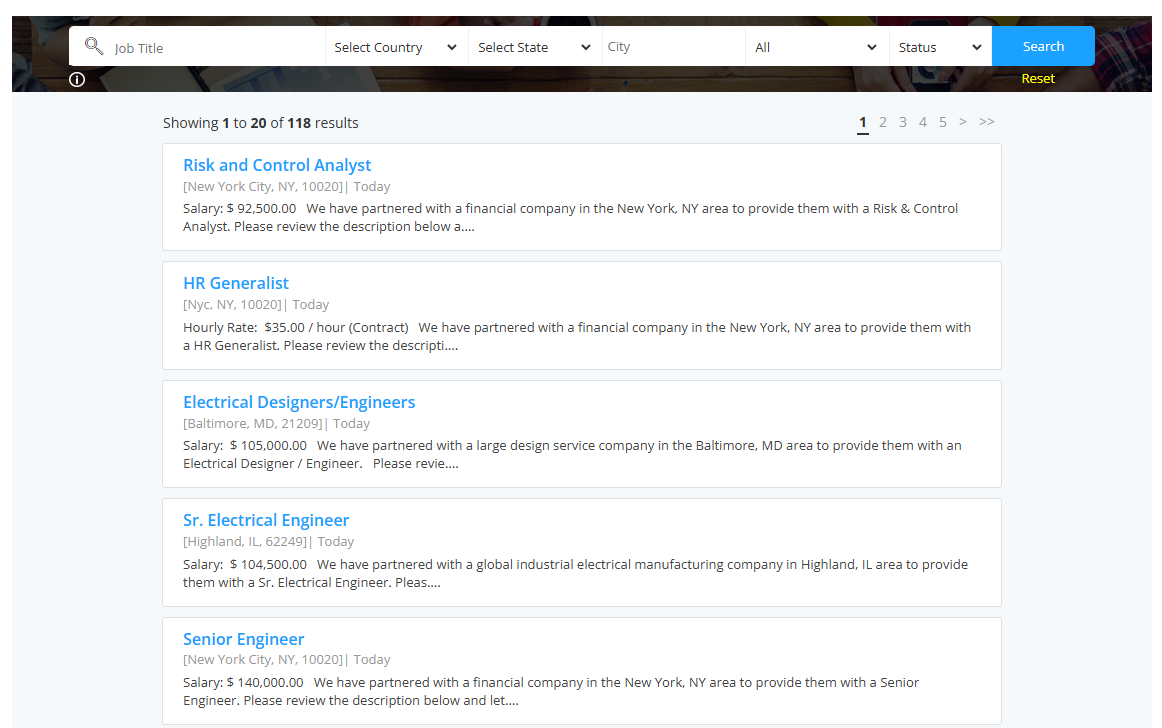Focus the City input field
The height and width of the screenshot is (728, 1162).
pos(674,47)
